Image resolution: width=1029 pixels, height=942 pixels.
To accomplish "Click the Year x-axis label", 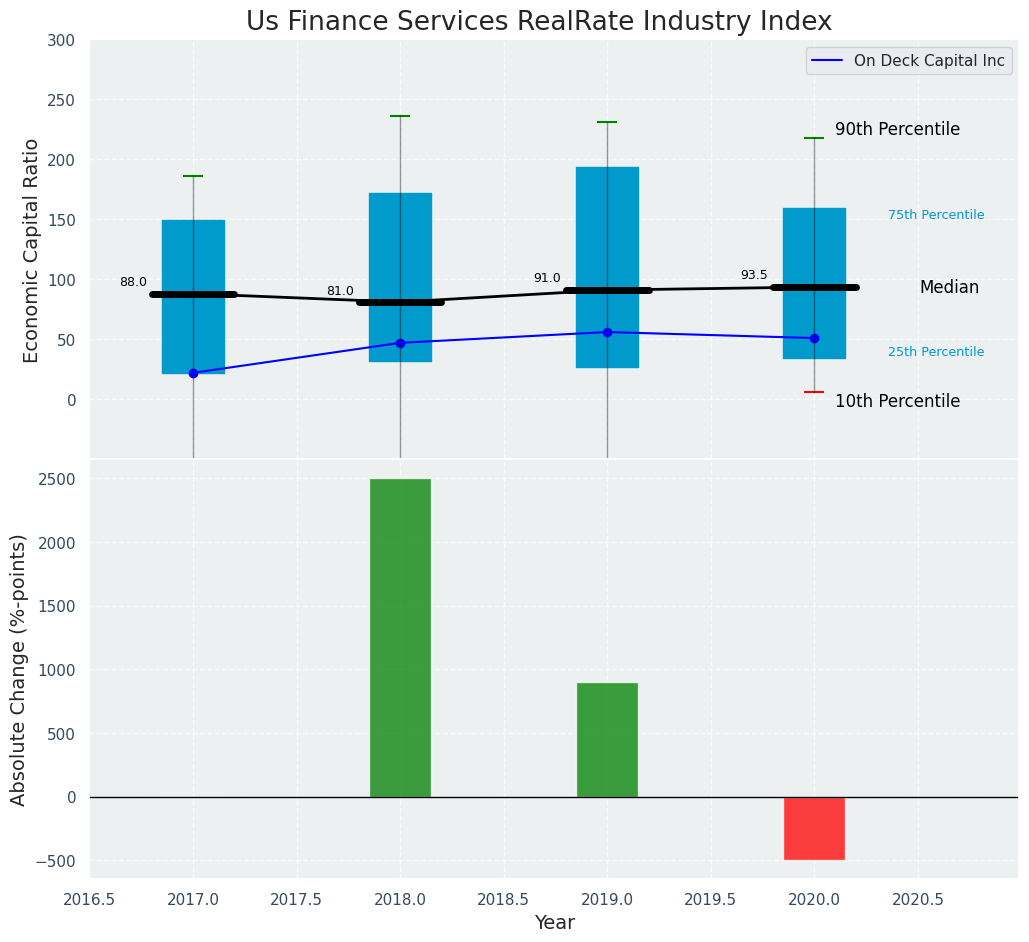I will coord(554,923).
